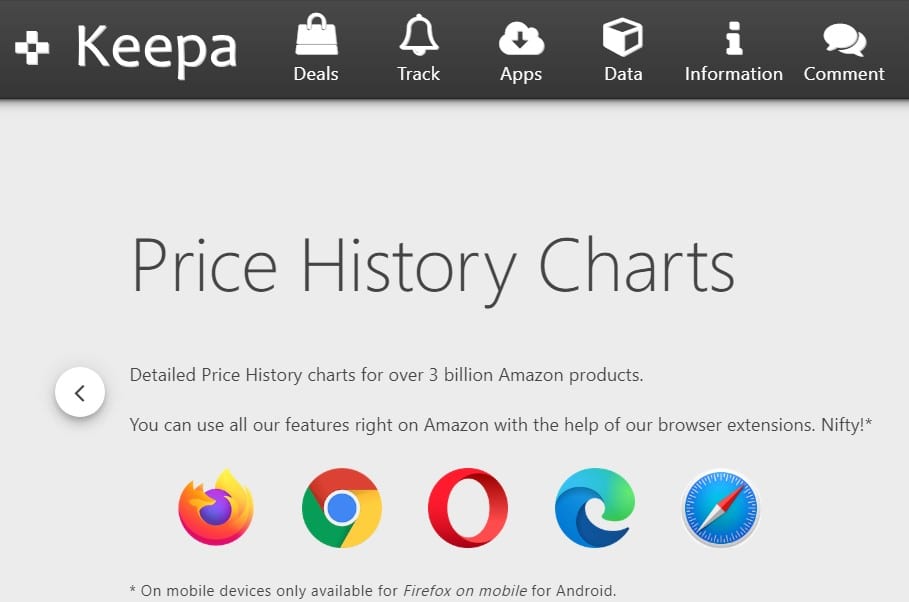
Task: Choose the Microsoft Edge extension icon
Action: (594, 508)
